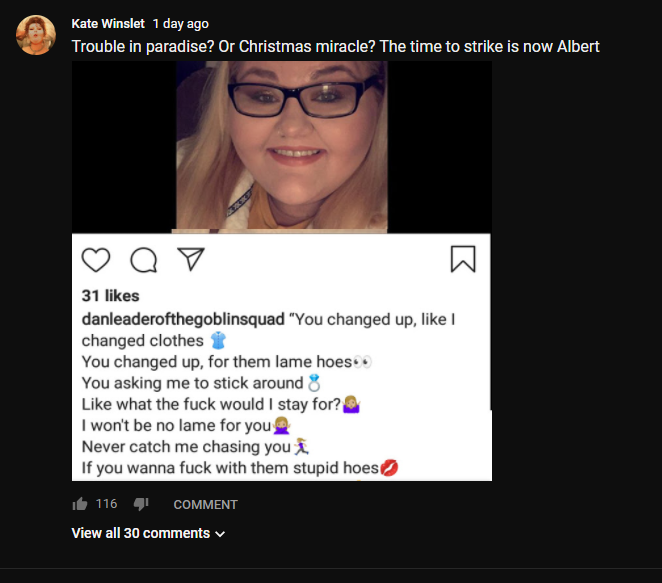Click the 1 day ago timestamp
This screenshot has width=662, height=583.
coord(181,24)
